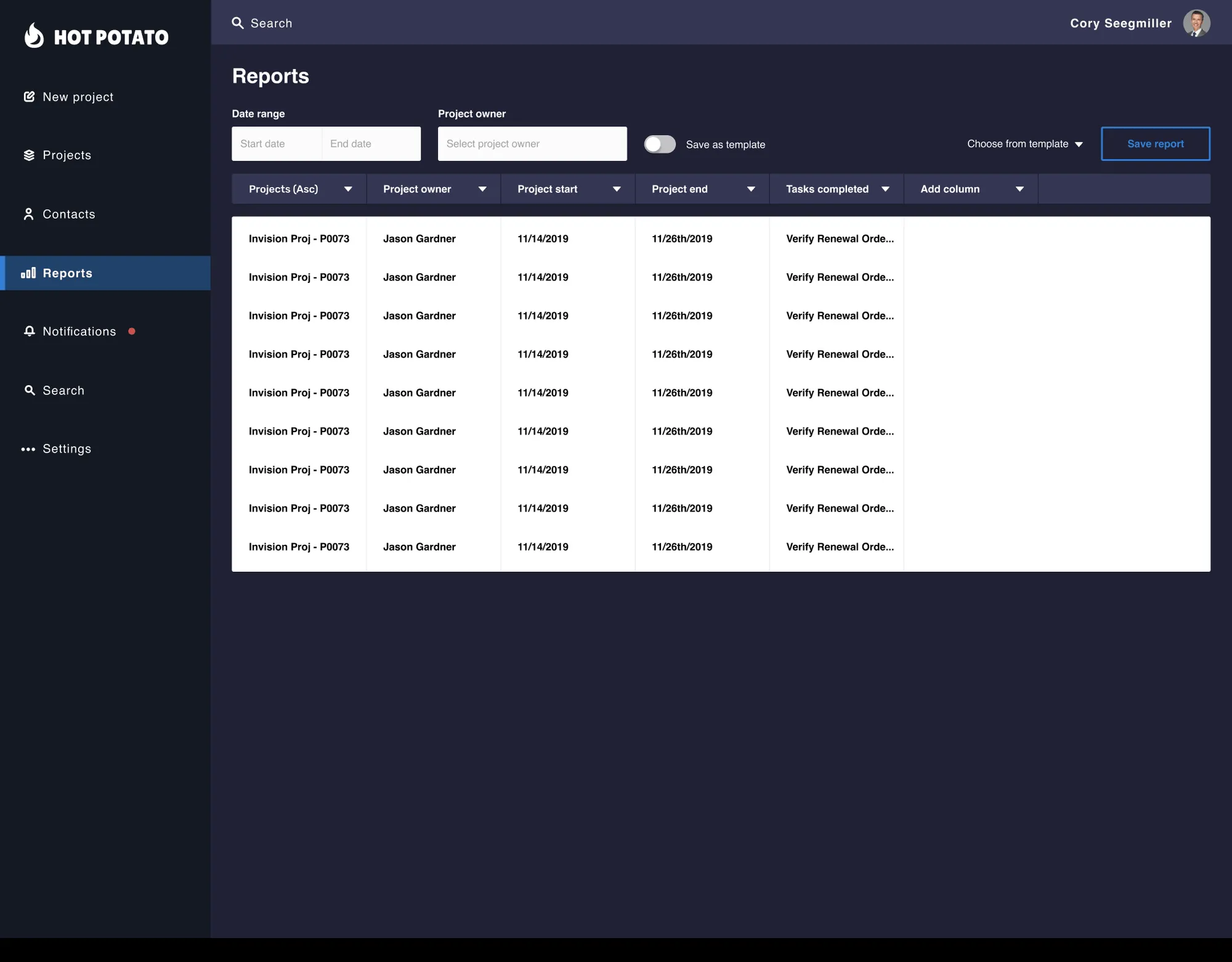The height and width of the screenshot is (962, 1232).
Task: Click the top bar Search field text
Action: click(x=272, y=23)
